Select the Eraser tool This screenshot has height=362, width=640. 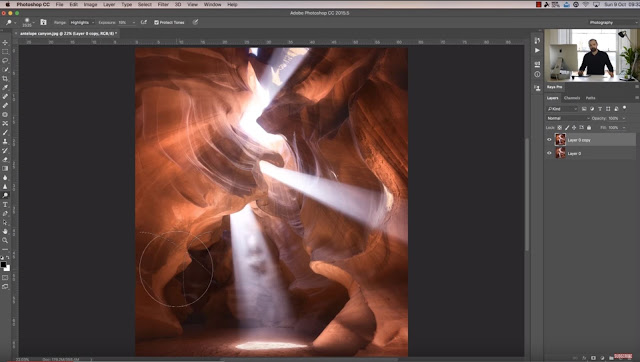click(x=5, y=159)
